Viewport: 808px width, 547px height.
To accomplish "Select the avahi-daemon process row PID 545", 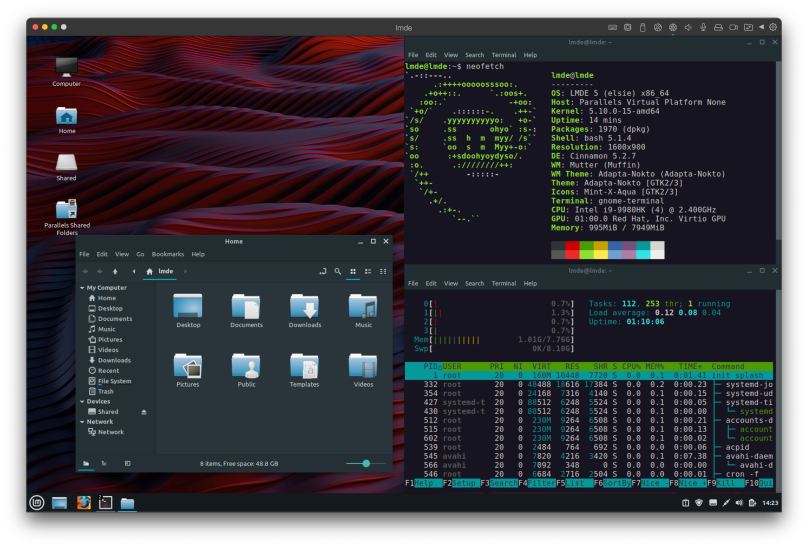I will tap(588, 456).
